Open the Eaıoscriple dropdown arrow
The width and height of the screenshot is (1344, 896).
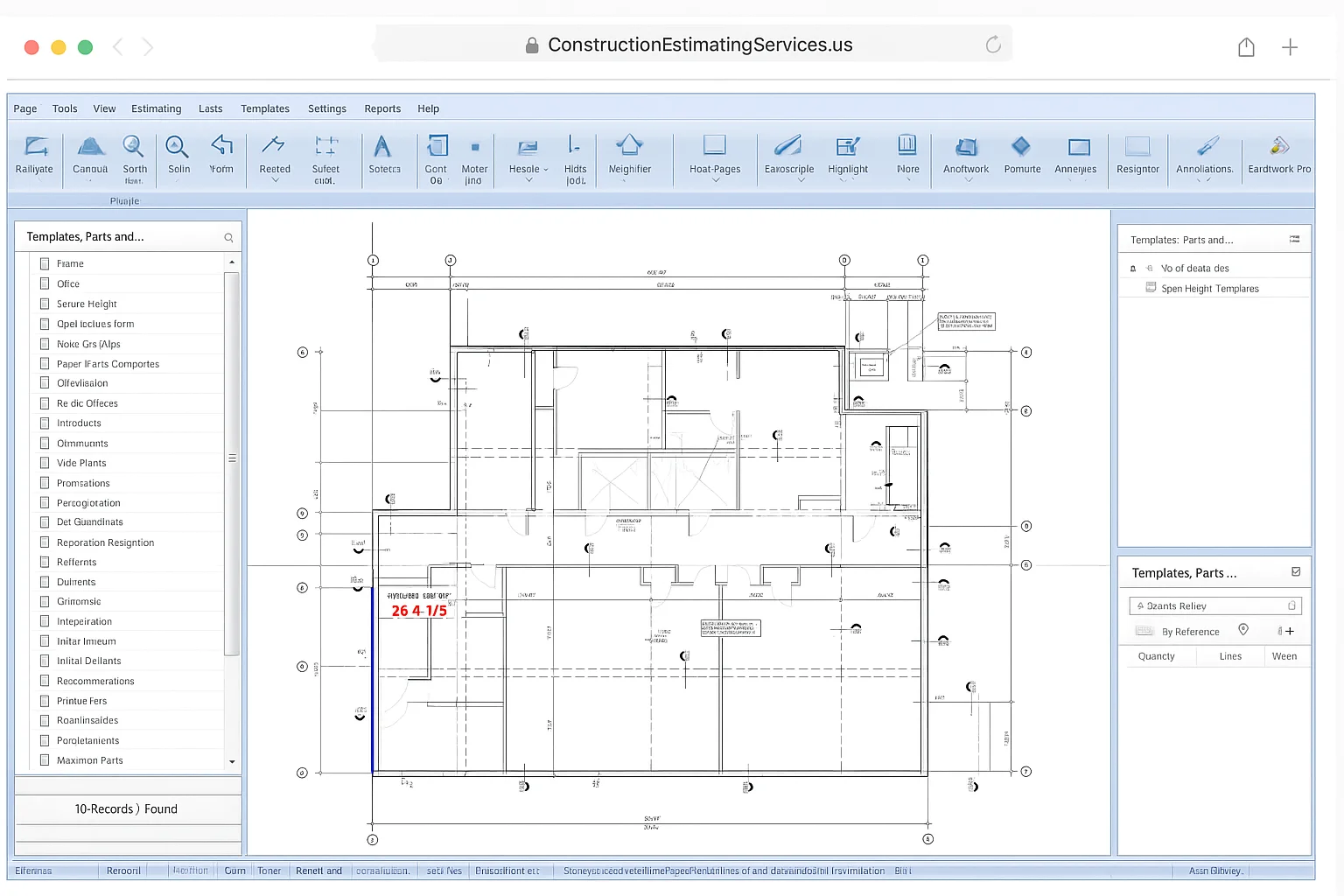[x=801, y=180]
